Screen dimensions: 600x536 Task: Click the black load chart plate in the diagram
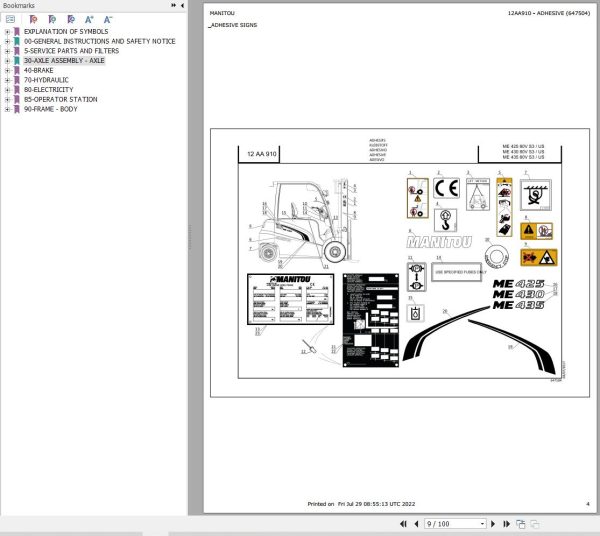click(370, 320)
